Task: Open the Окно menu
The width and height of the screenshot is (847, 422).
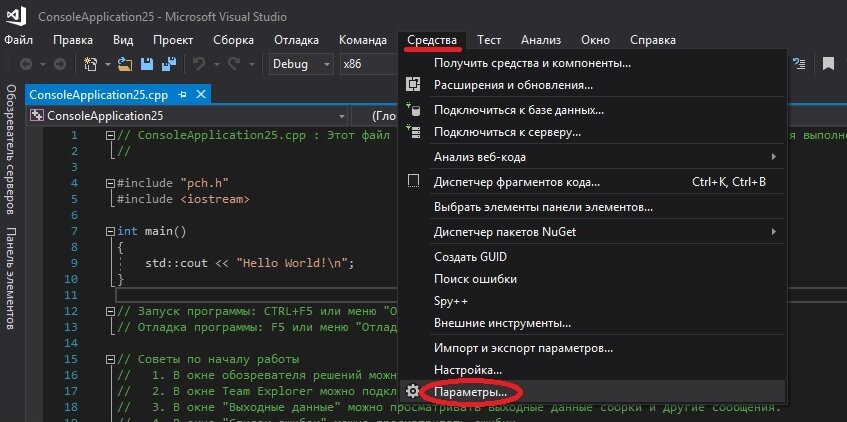Action: tap(595, 40)
